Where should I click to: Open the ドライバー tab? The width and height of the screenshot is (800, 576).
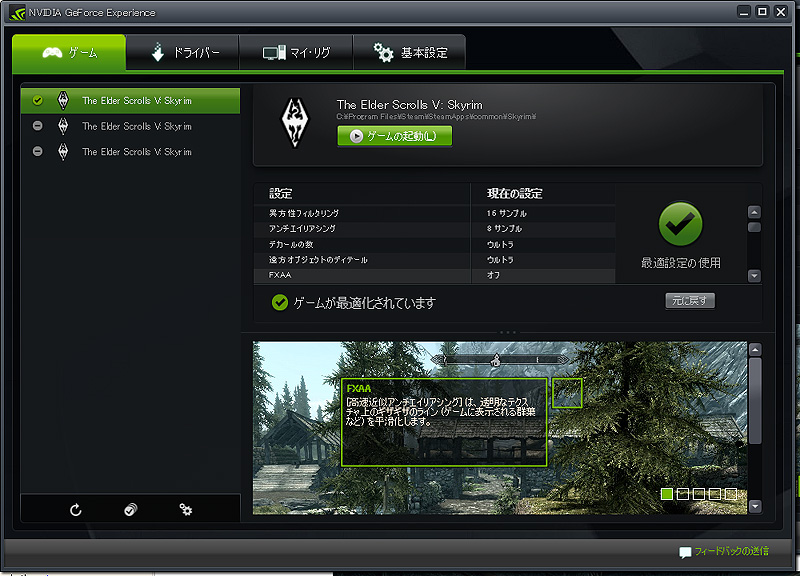tap(182, 52)
